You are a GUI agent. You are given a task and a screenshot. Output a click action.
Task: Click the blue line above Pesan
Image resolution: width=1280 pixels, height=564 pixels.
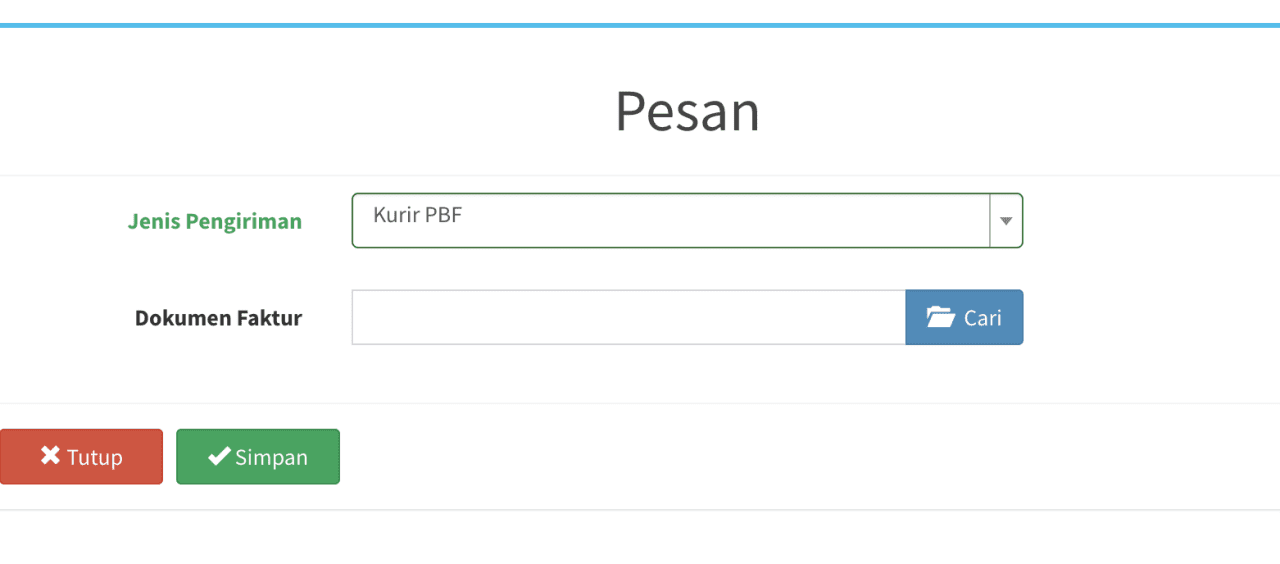click(x=640, y=25)
